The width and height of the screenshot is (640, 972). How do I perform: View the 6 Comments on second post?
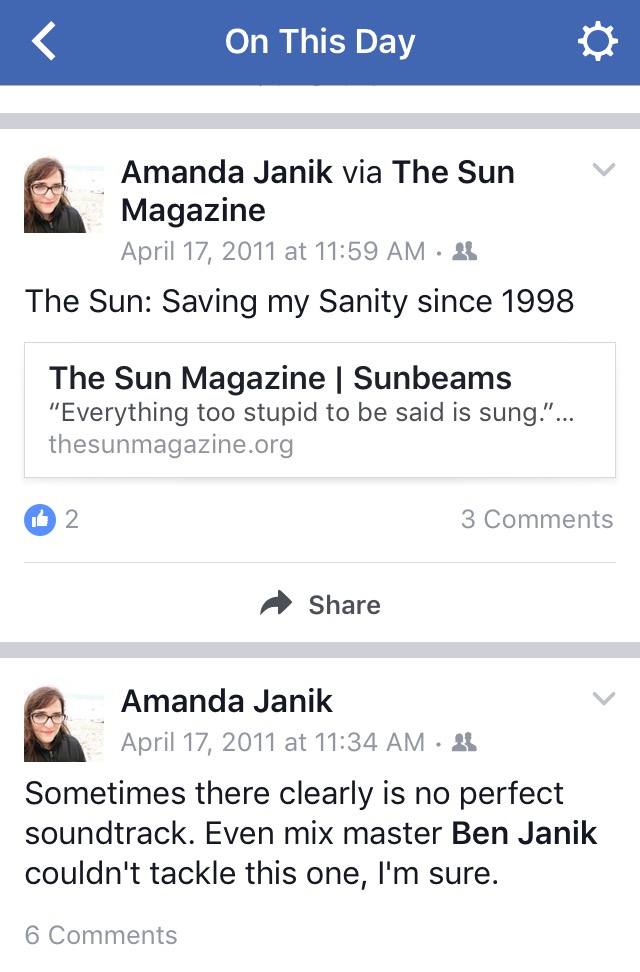pyautogui.click(x=101, y=935)
